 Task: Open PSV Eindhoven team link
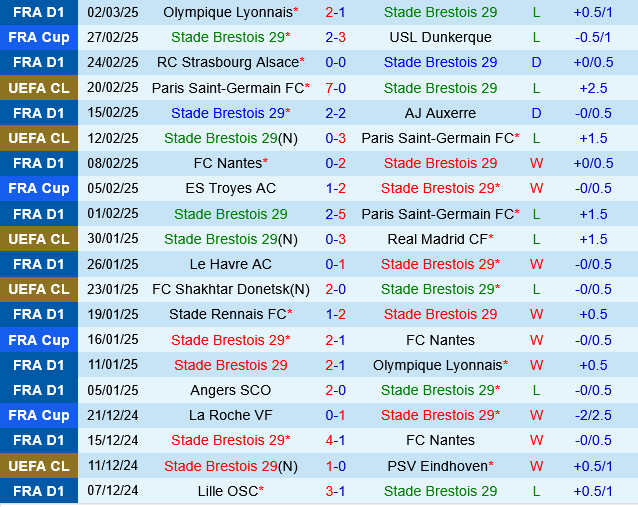pos(438,466)
